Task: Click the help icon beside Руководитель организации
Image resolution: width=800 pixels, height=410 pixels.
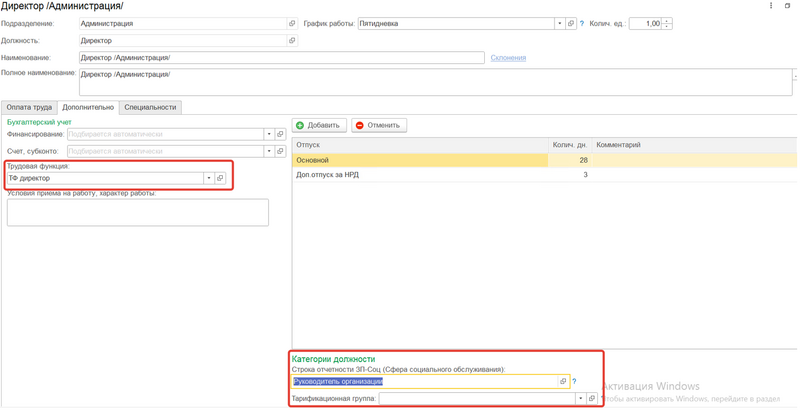Action: point(574,382)
